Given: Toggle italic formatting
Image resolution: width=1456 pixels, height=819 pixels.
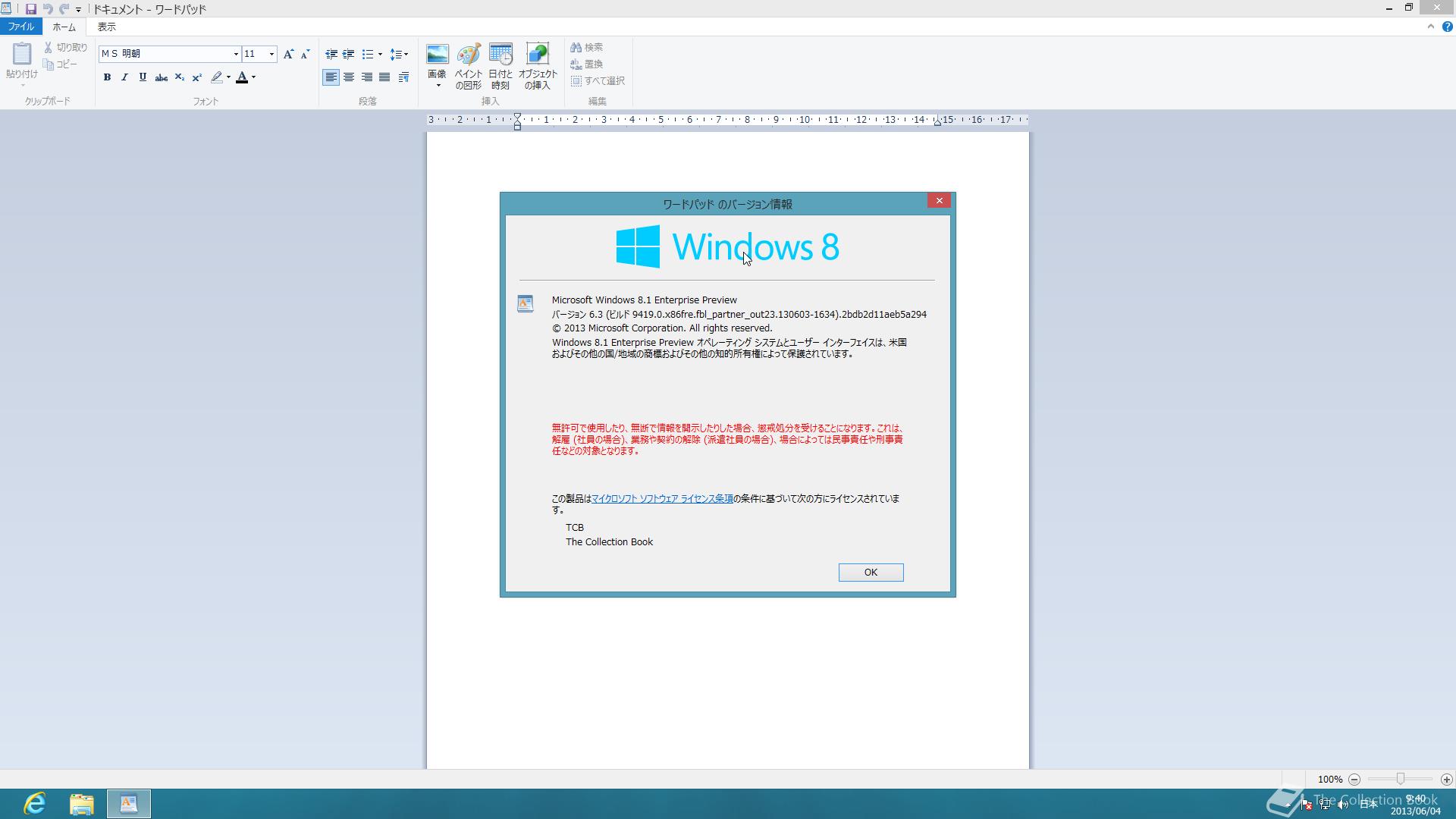Looking at the screenshot, I should point(124,77).
